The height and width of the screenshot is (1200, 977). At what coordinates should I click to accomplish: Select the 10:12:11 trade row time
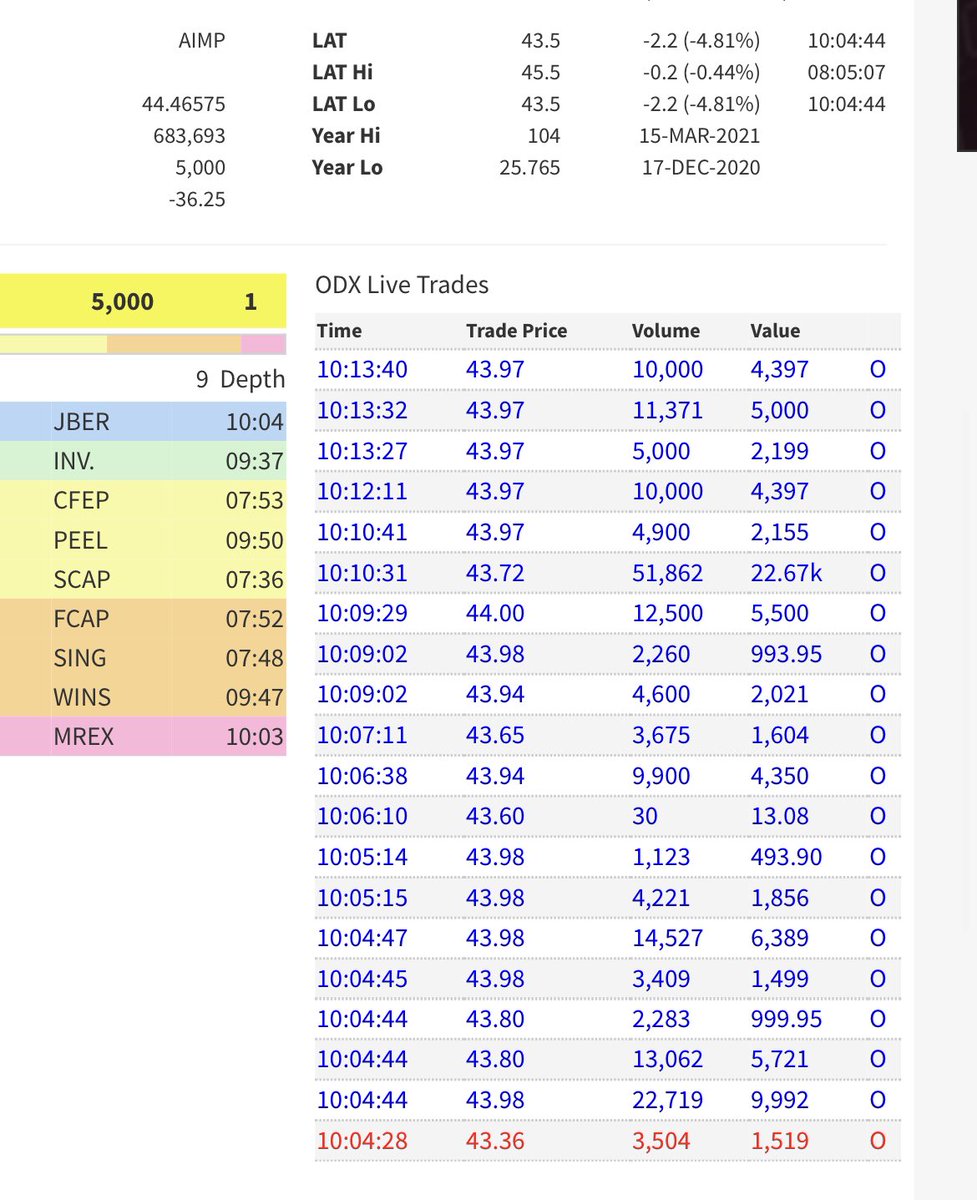(x=362, y=492)
